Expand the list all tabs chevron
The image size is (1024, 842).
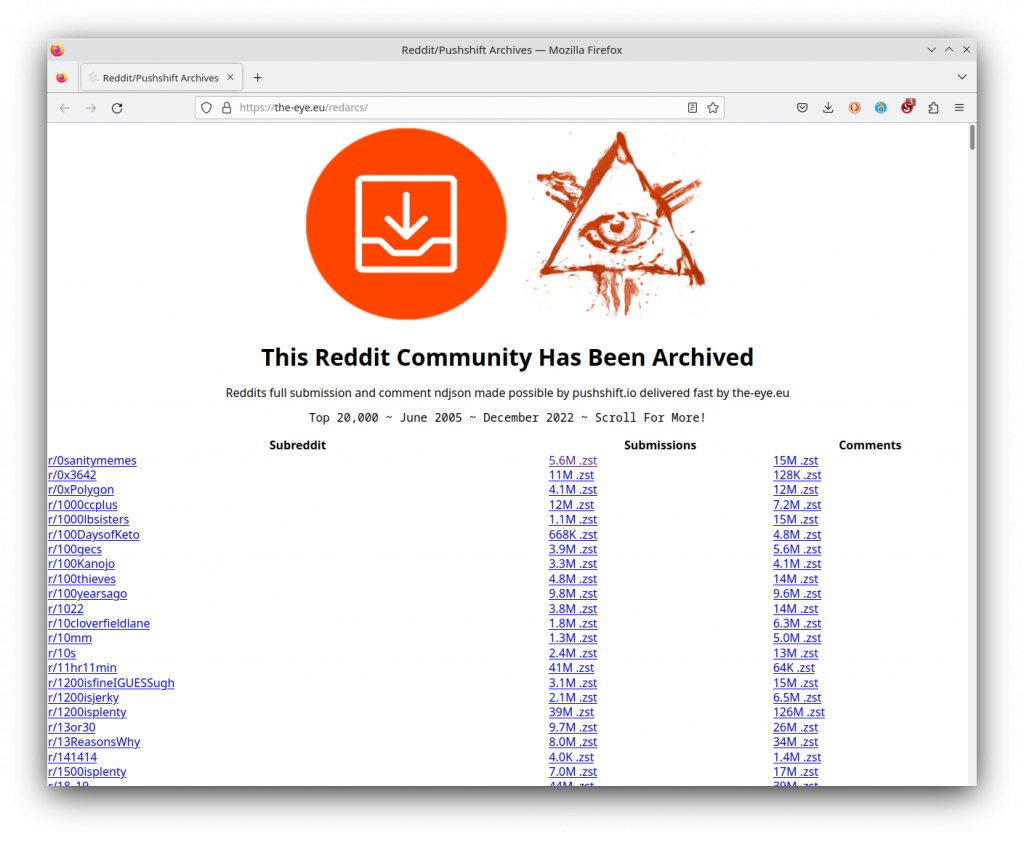coord(961,77)
